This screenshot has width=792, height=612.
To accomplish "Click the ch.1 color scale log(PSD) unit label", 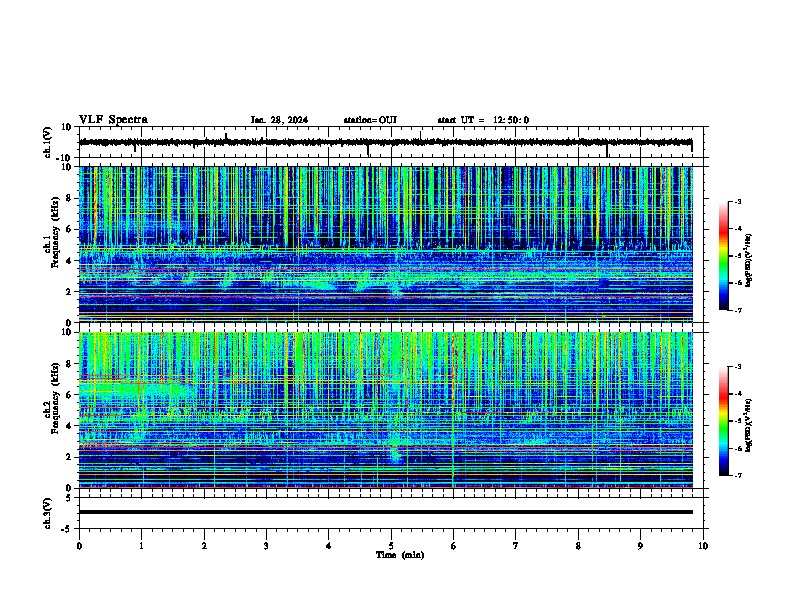I will tap(749, 261).
